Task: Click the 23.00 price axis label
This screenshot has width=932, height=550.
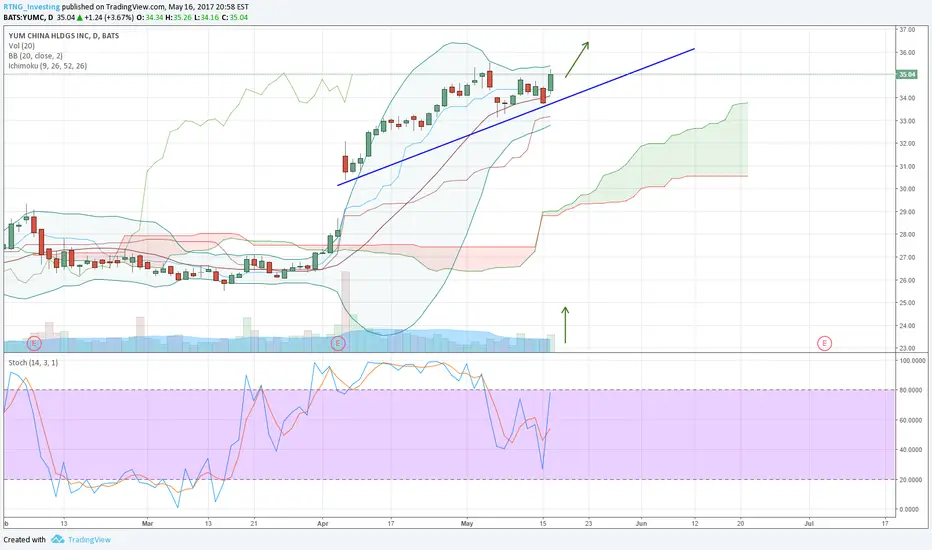Action: (907, 348)
